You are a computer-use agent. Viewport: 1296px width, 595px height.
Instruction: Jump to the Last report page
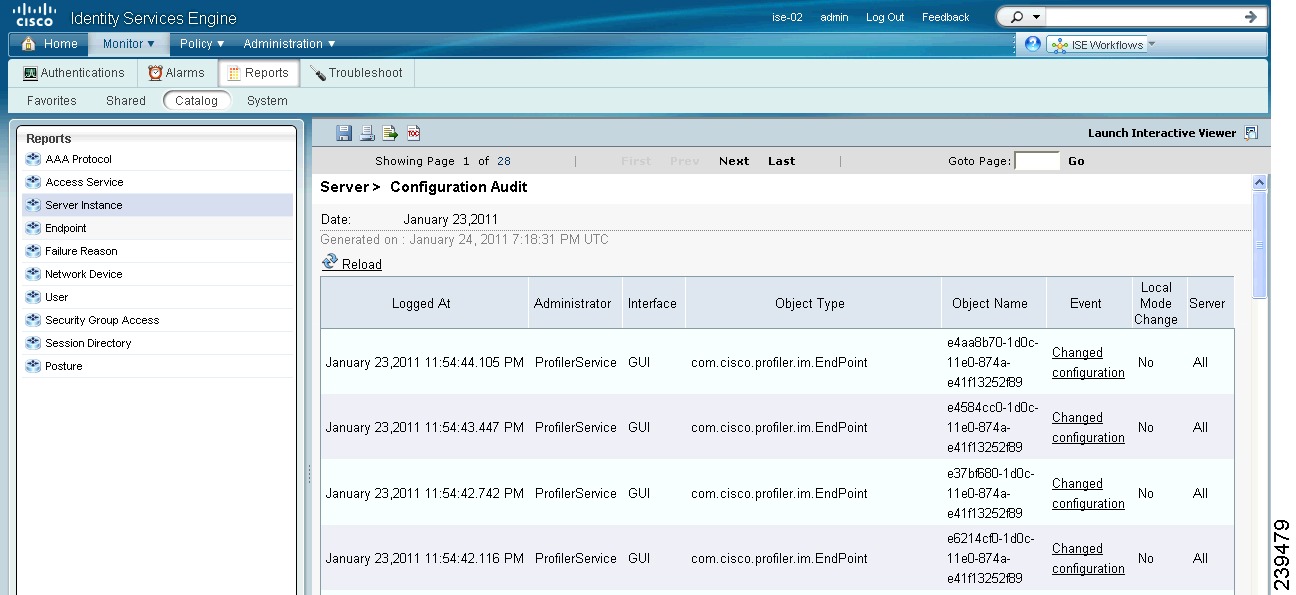click(782, 161)
